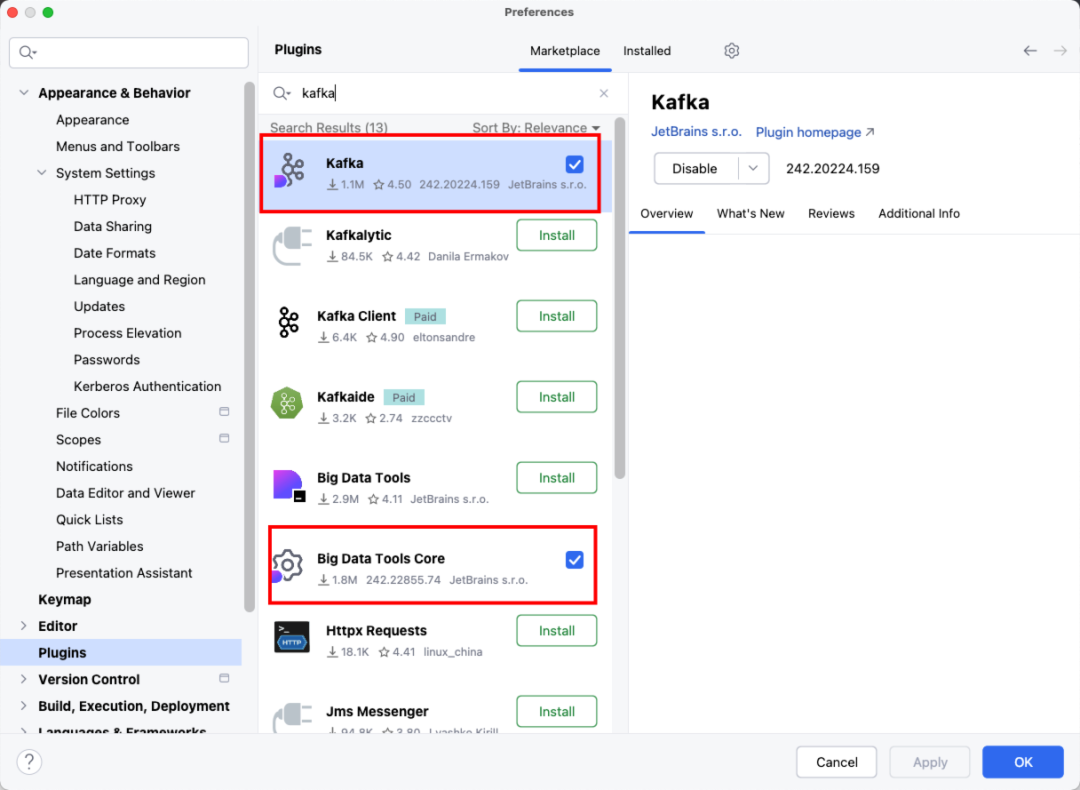Navigate forward with the right arrow
This screenshot has width=1080, height=790.
(x=1060, y=51)
